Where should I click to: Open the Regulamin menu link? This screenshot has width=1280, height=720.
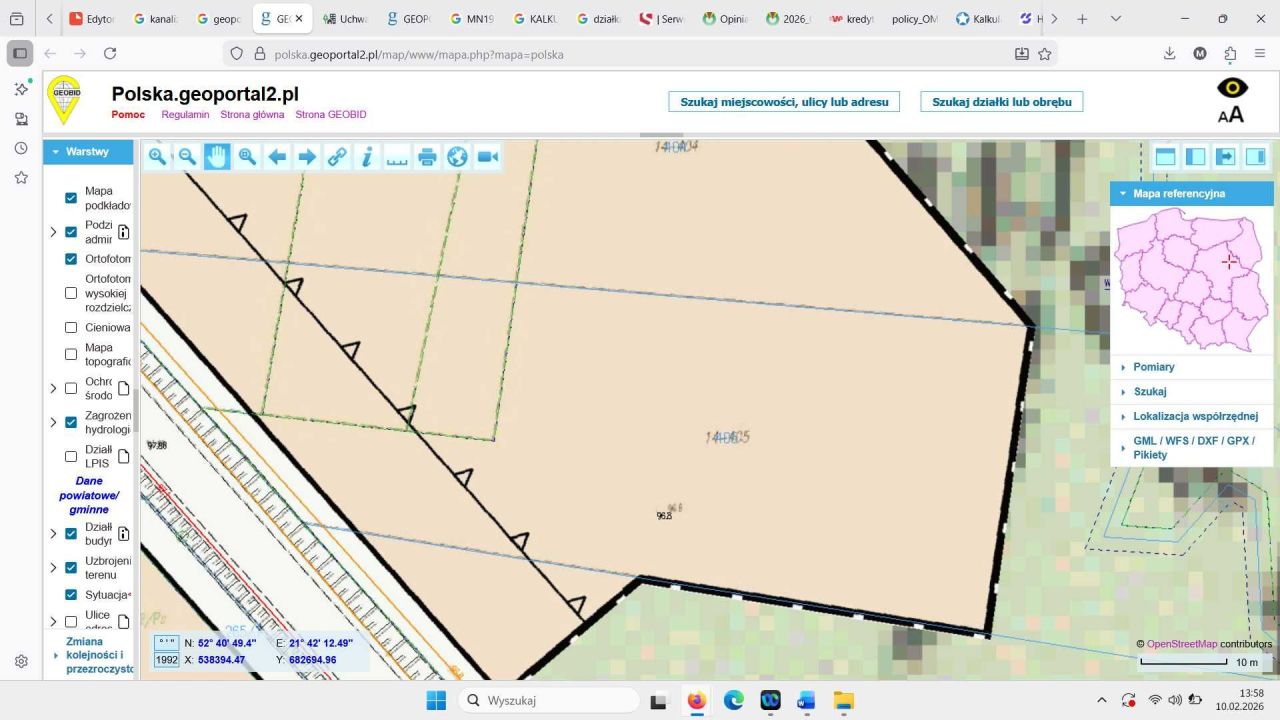pyautogui.click(x=185, y=115)
